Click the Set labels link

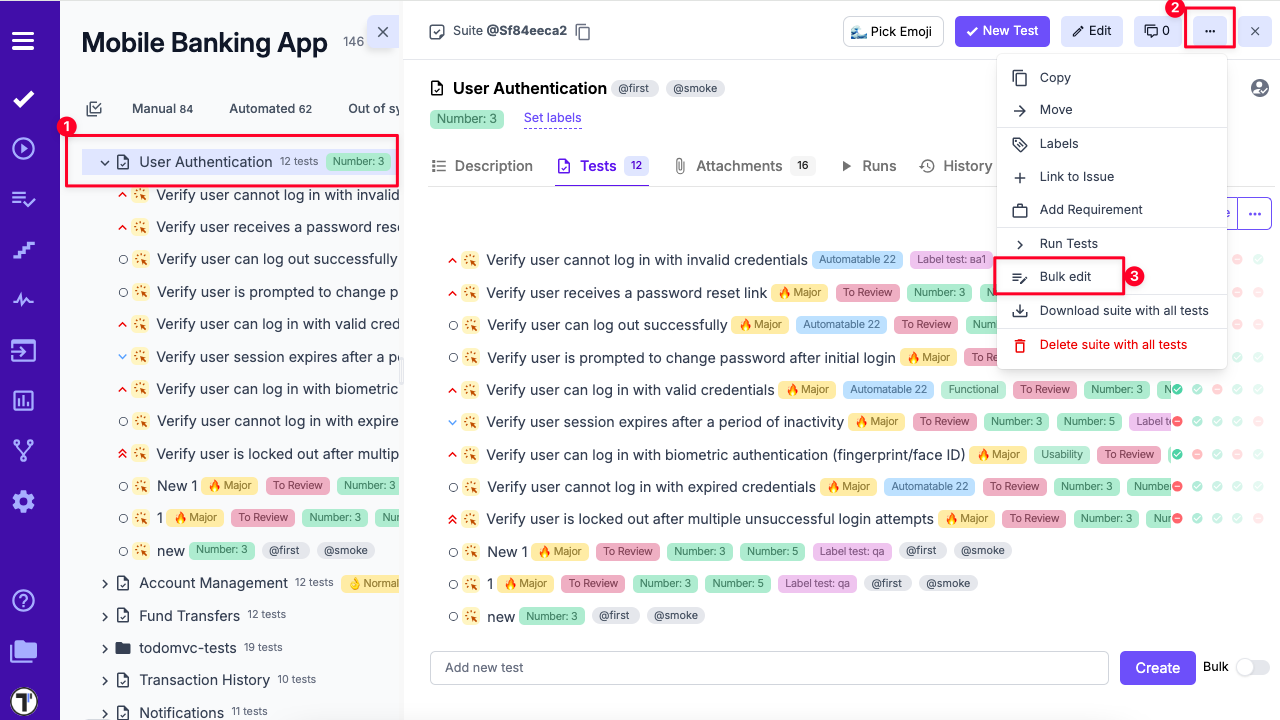tap(552, 118)
